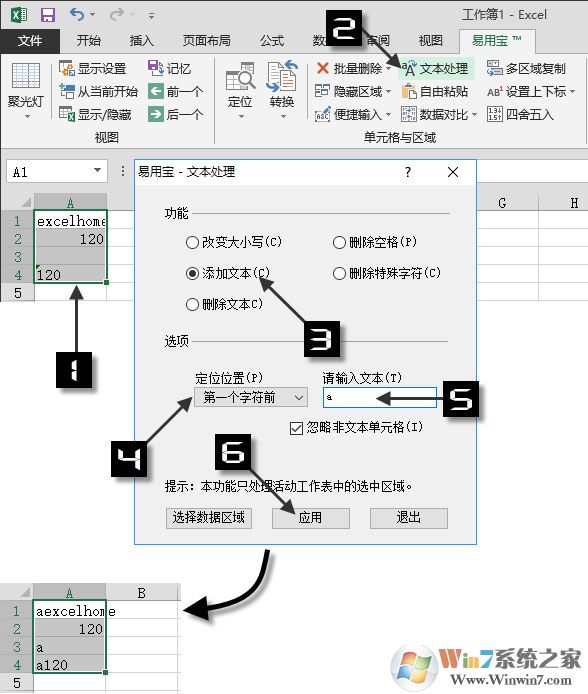This screenshot has height=694, width=588.
Task: Expand the Name Box dropdown arrow
Action: [x=97, y=171]
